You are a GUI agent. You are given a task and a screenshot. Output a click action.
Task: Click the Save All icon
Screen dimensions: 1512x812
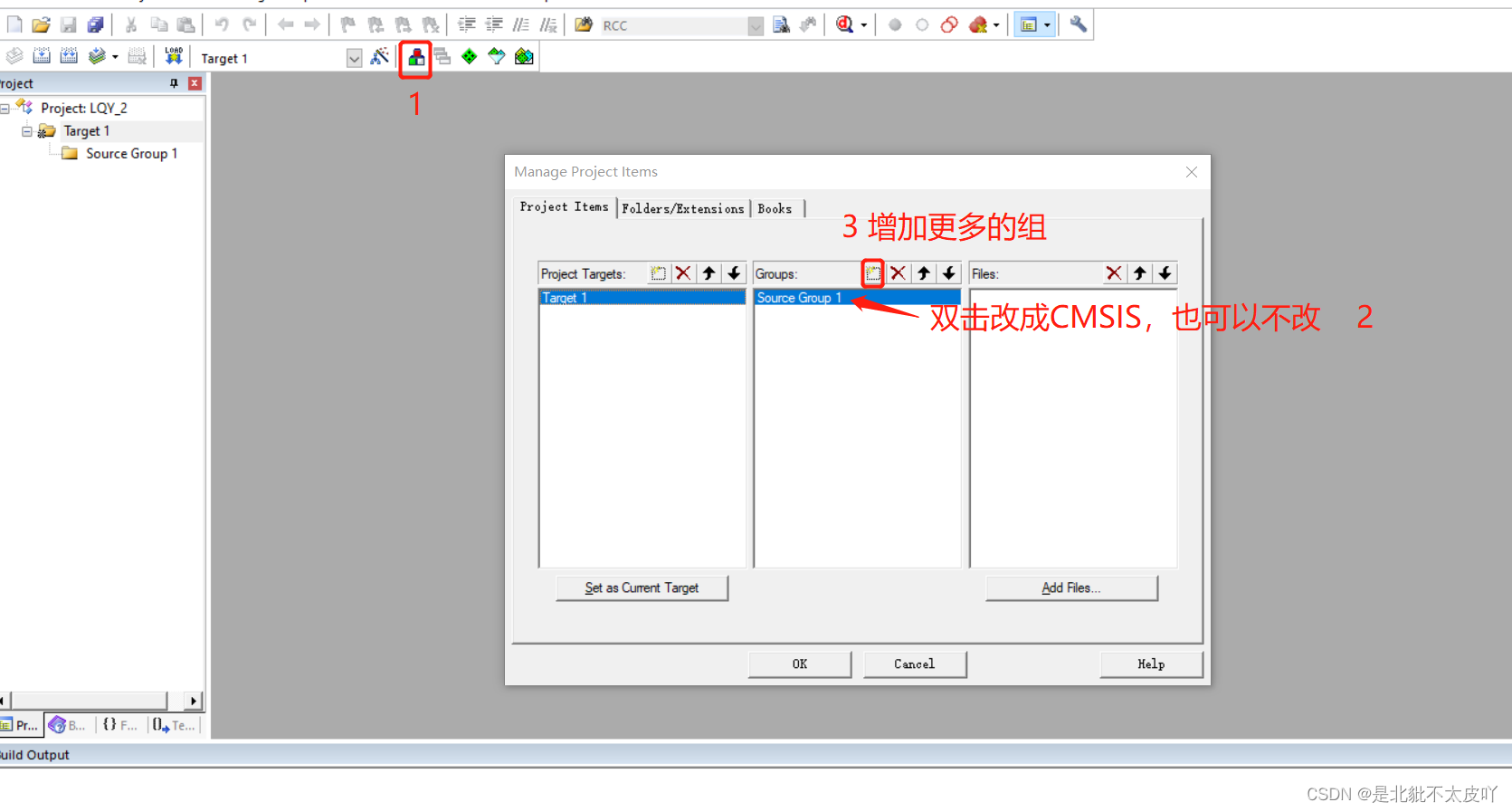[x=95, y=24]
